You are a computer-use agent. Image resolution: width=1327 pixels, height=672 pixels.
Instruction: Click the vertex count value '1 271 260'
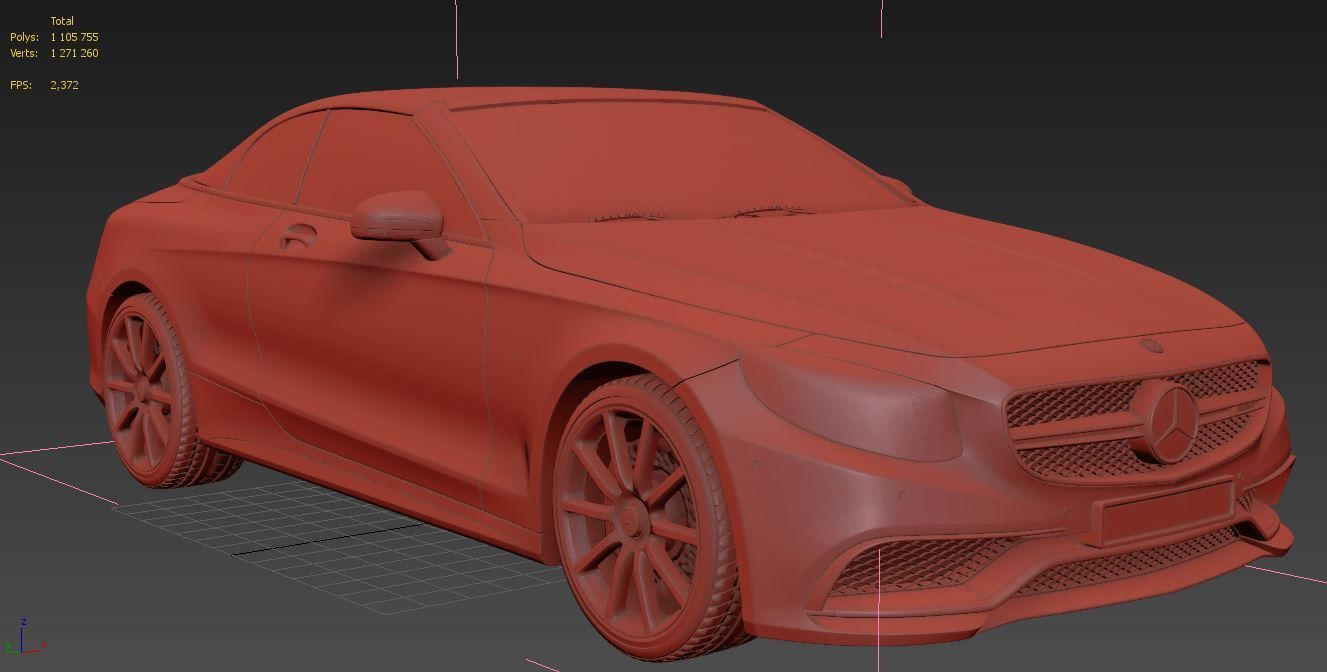click(x=74, y=53)
